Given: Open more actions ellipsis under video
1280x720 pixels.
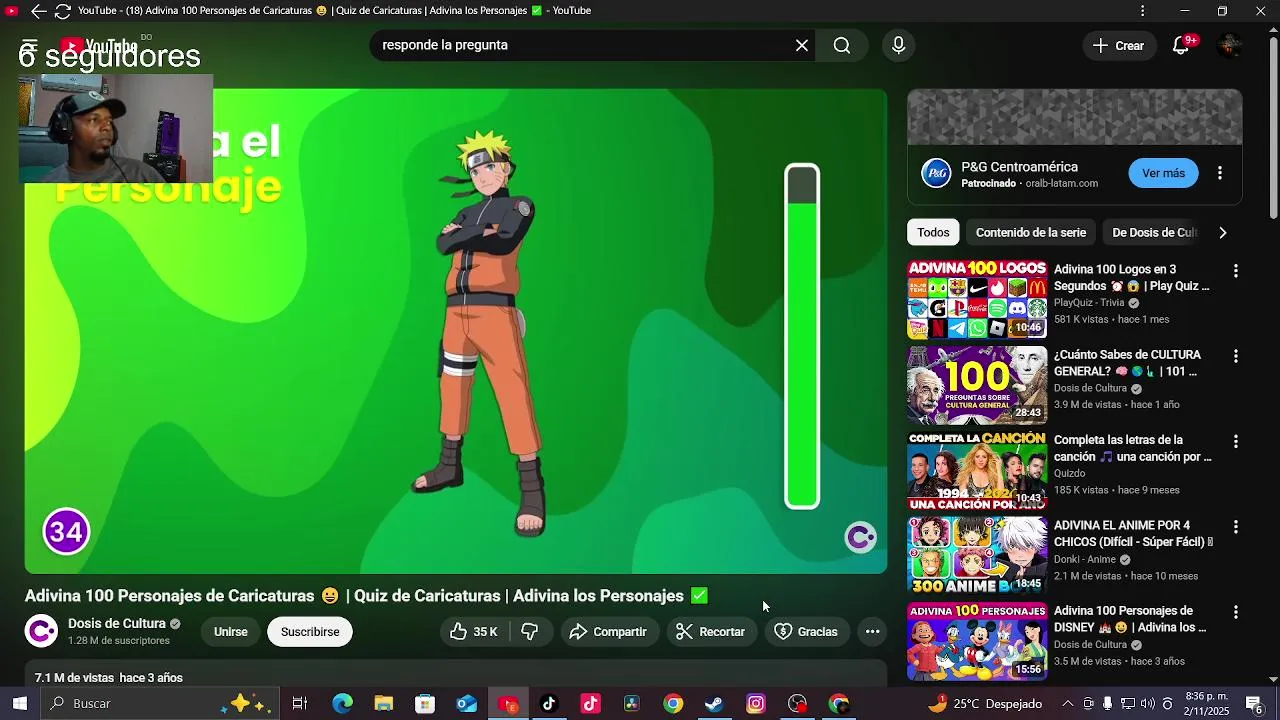Looking at the screenshot, I should point(872,632).
